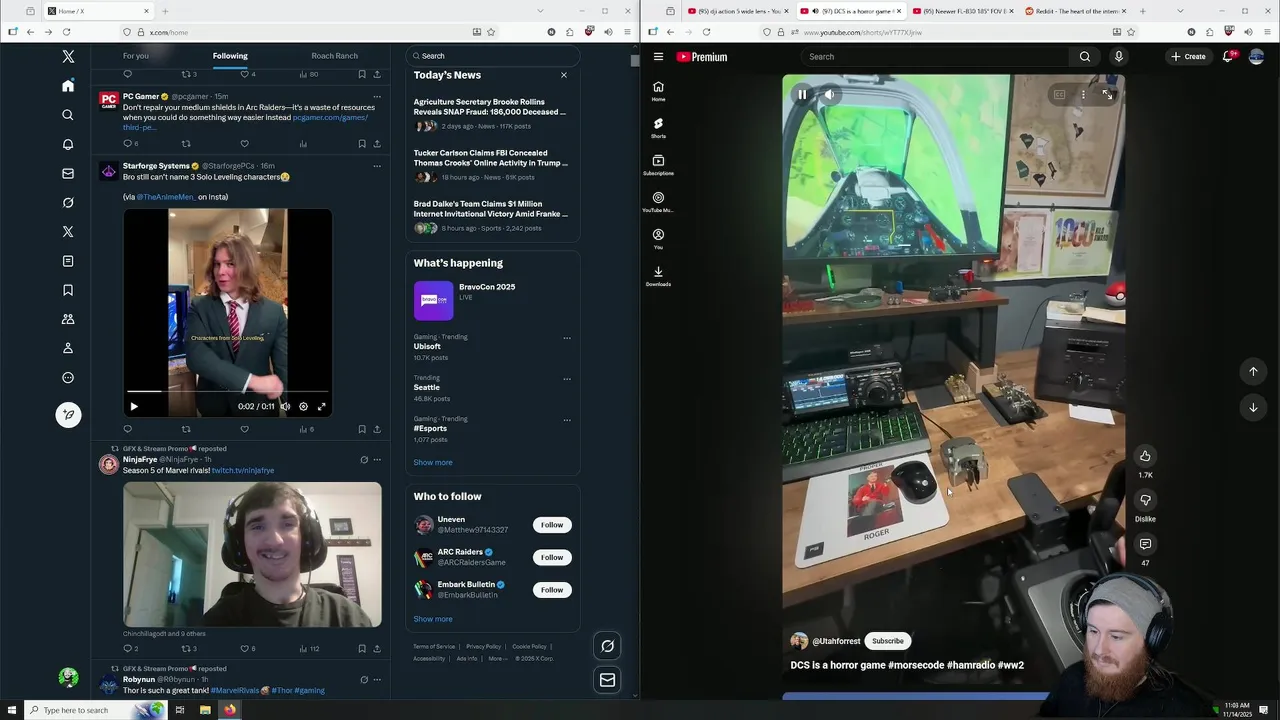This screenshot has height=720, width=1280.
Task: Switch to the Roach Ranch tab
Action: (x=334, y=56)
